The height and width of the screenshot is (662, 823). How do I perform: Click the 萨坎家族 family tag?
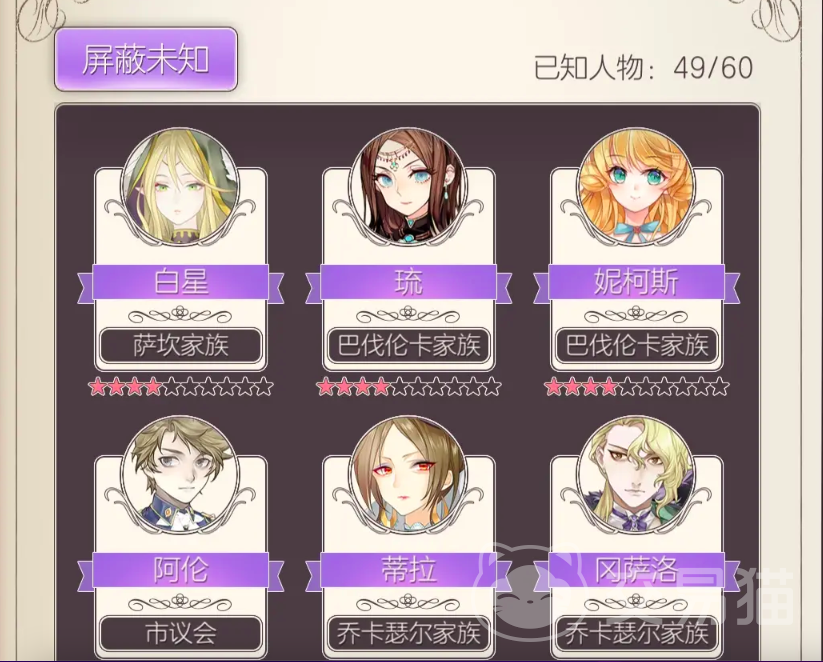pyautogui.click(x=181, y=345)
